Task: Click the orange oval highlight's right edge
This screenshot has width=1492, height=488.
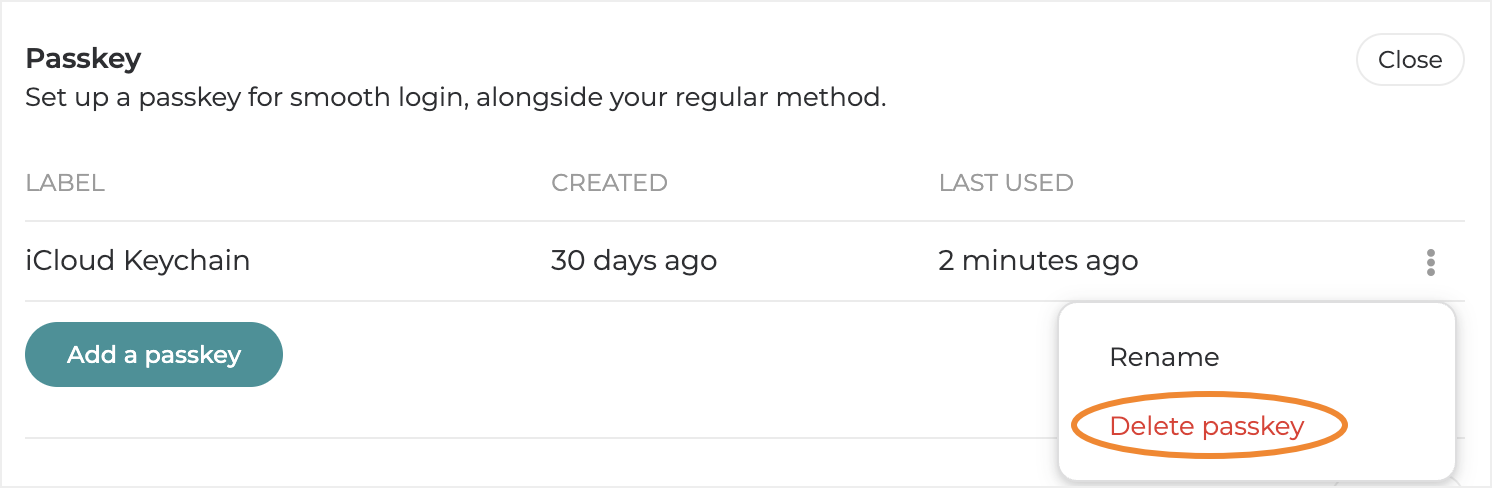Action: click(1347, 426)
